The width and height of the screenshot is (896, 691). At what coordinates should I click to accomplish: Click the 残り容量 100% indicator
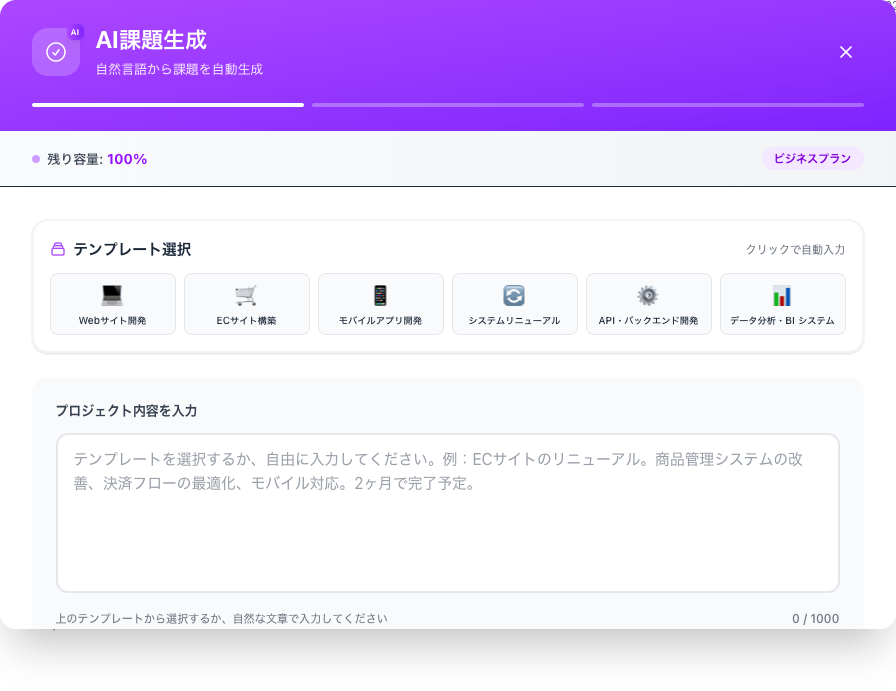click(x=96, y=159)
